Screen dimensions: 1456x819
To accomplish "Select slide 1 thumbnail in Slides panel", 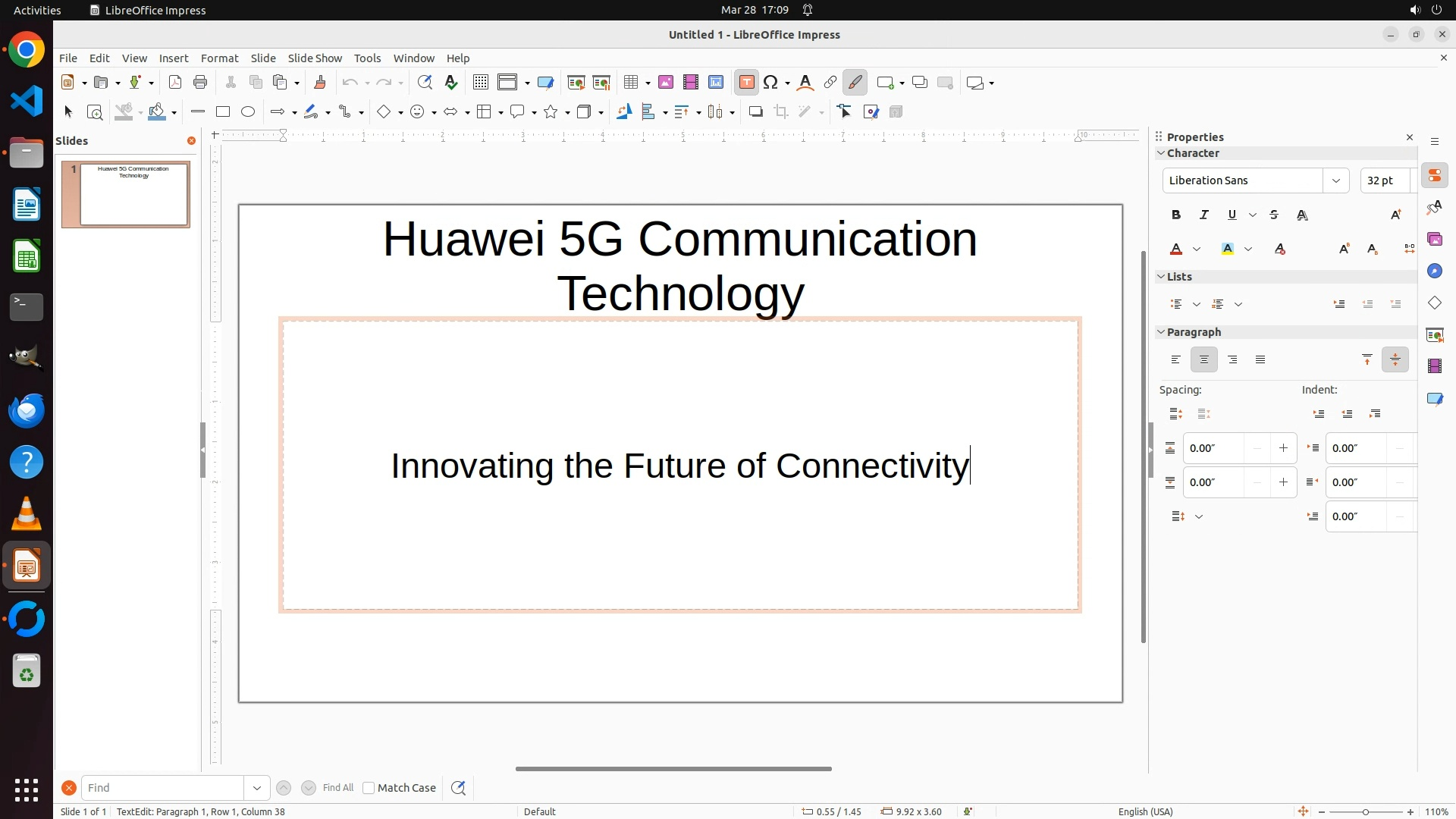I will tap(133, 194).
